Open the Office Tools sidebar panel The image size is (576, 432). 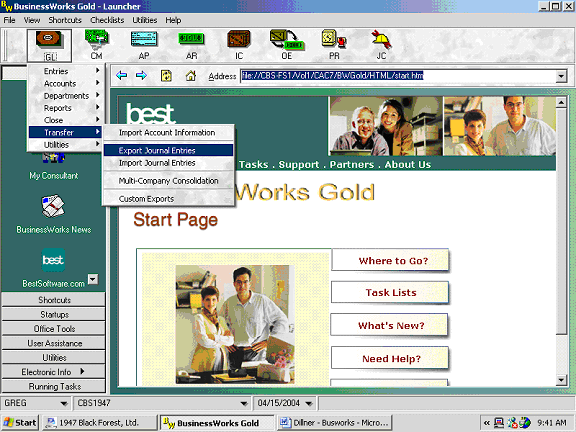tap(54, 329)
